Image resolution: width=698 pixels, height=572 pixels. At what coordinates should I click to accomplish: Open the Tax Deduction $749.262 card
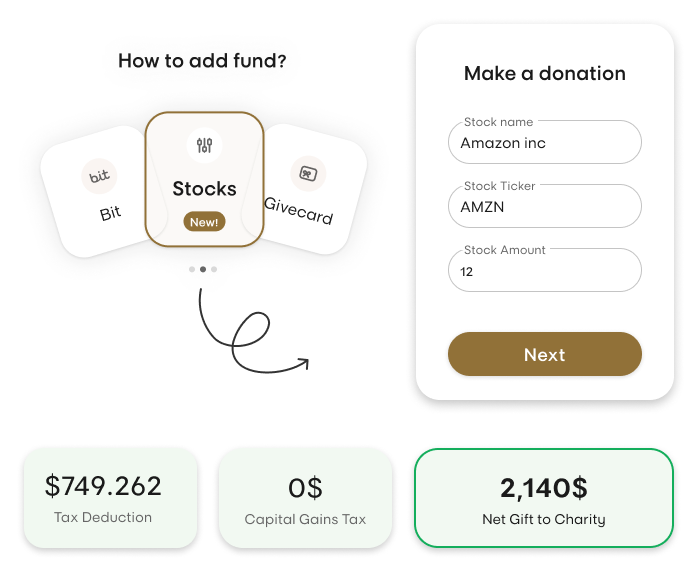(110, 498)
